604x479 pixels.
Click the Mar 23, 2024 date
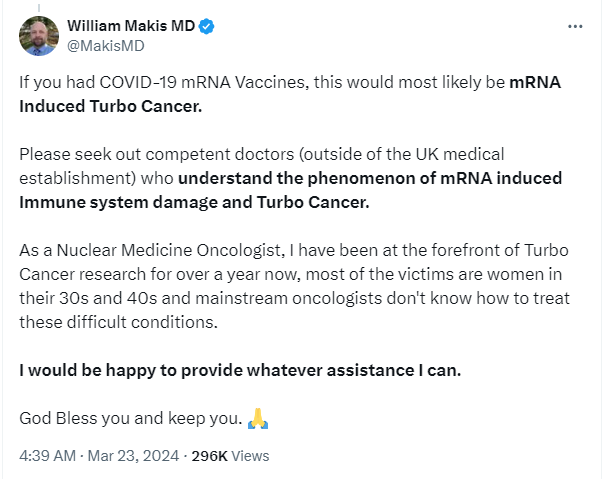132,456
